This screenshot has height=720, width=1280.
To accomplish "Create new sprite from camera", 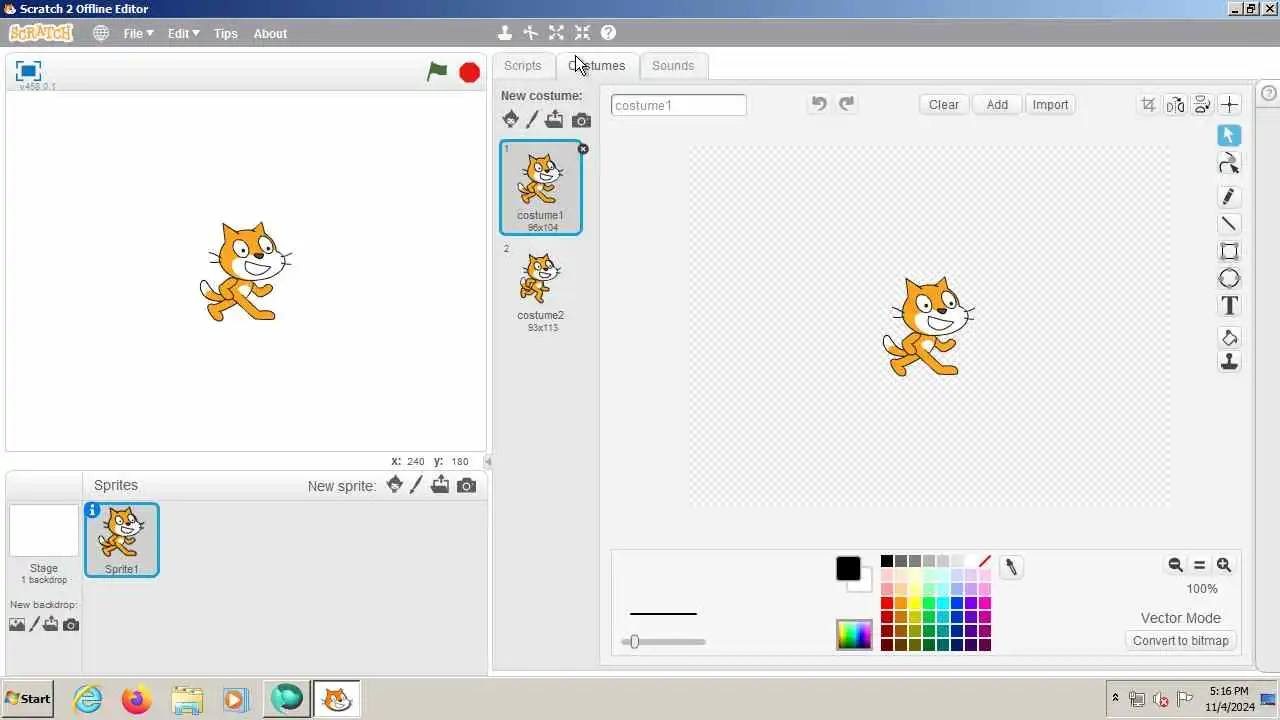I will click(466, 486).
